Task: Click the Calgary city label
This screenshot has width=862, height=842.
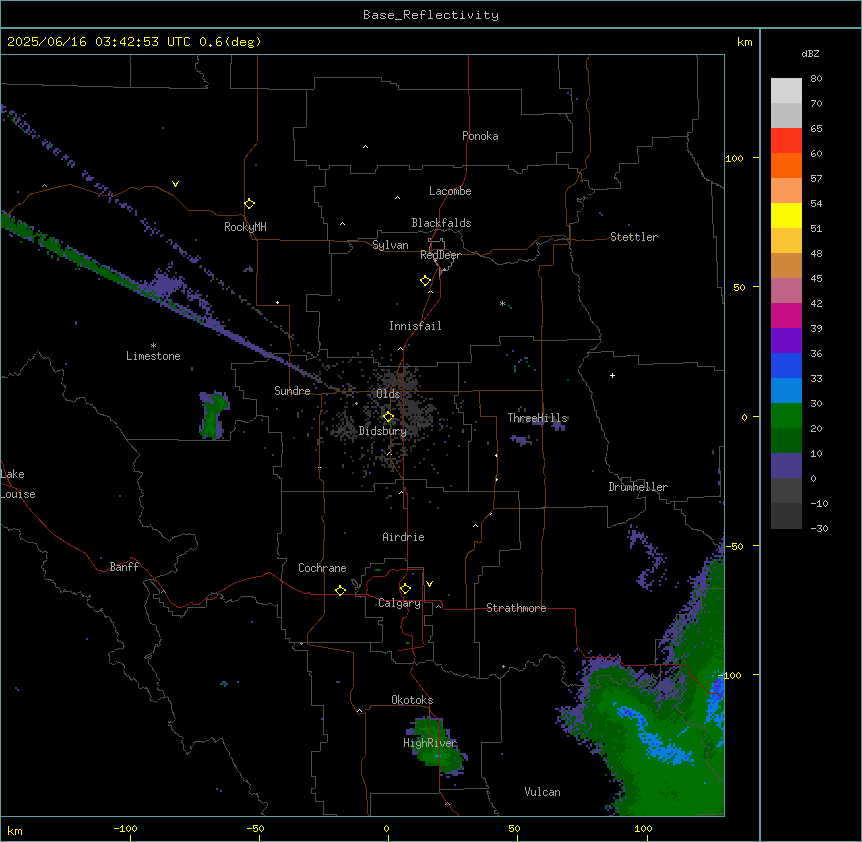Action: (x=399, y=603)
